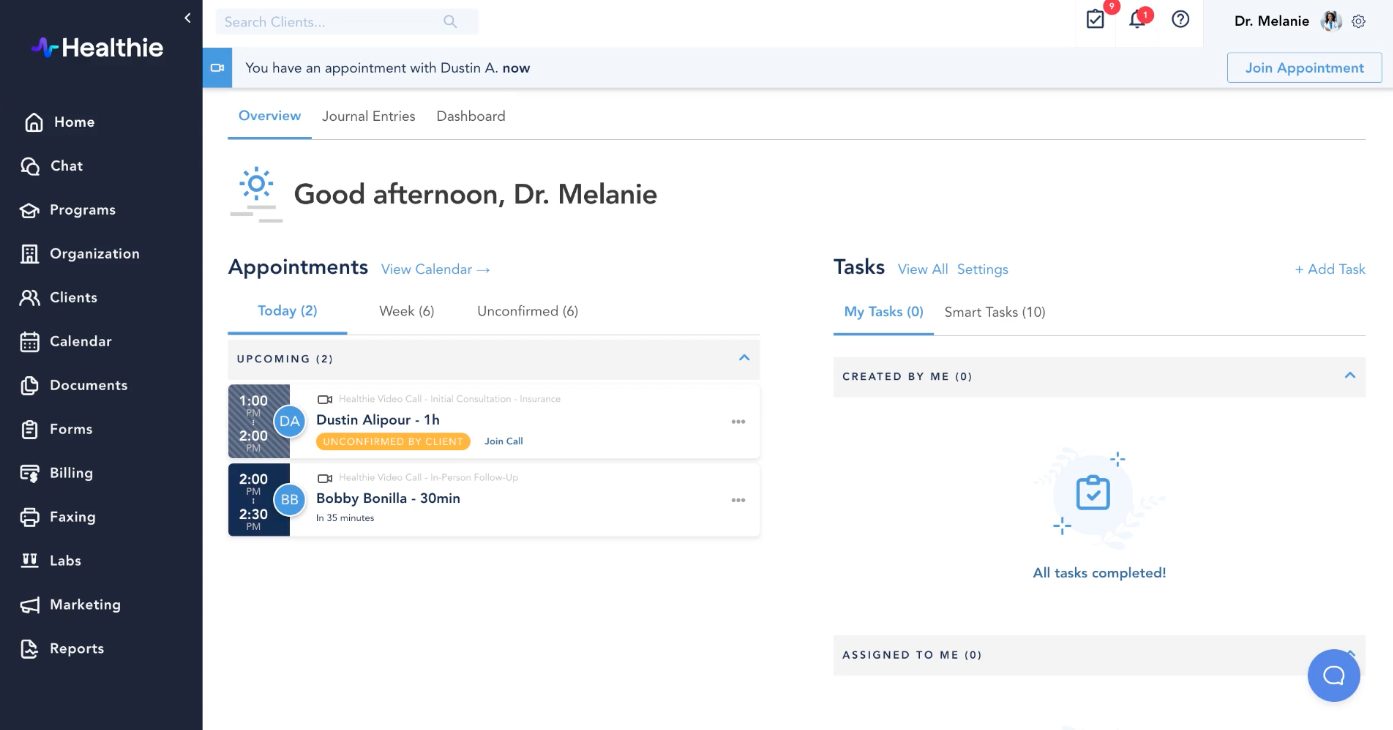Open the support chat bubble widget
This screenshot has width=1393, height=730.
[1333, 675]
